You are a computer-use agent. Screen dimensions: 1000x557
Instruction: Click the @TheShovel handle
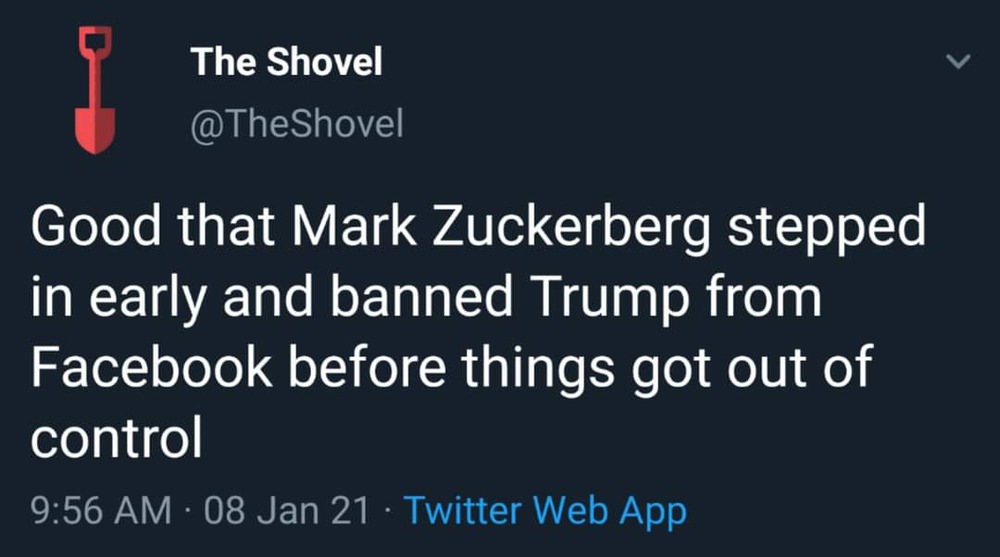(x=297, y=123)
